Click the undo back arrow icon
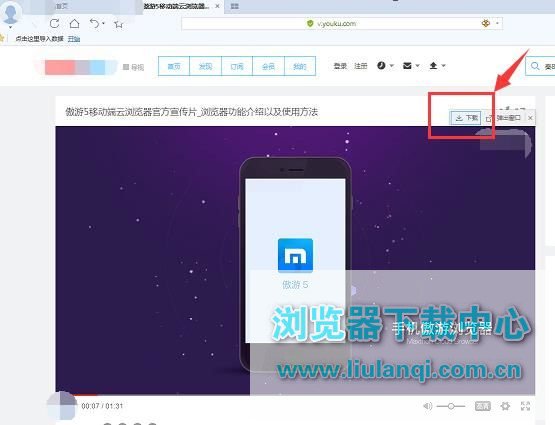Screen dimensions: 555x425 pos(94,24)
